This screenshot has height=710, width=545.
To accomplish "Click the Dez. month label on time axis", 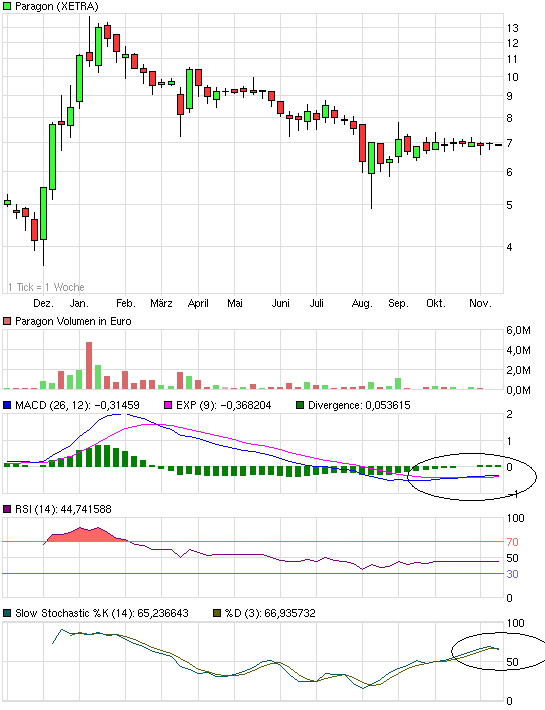I will (x=43, y=303).
